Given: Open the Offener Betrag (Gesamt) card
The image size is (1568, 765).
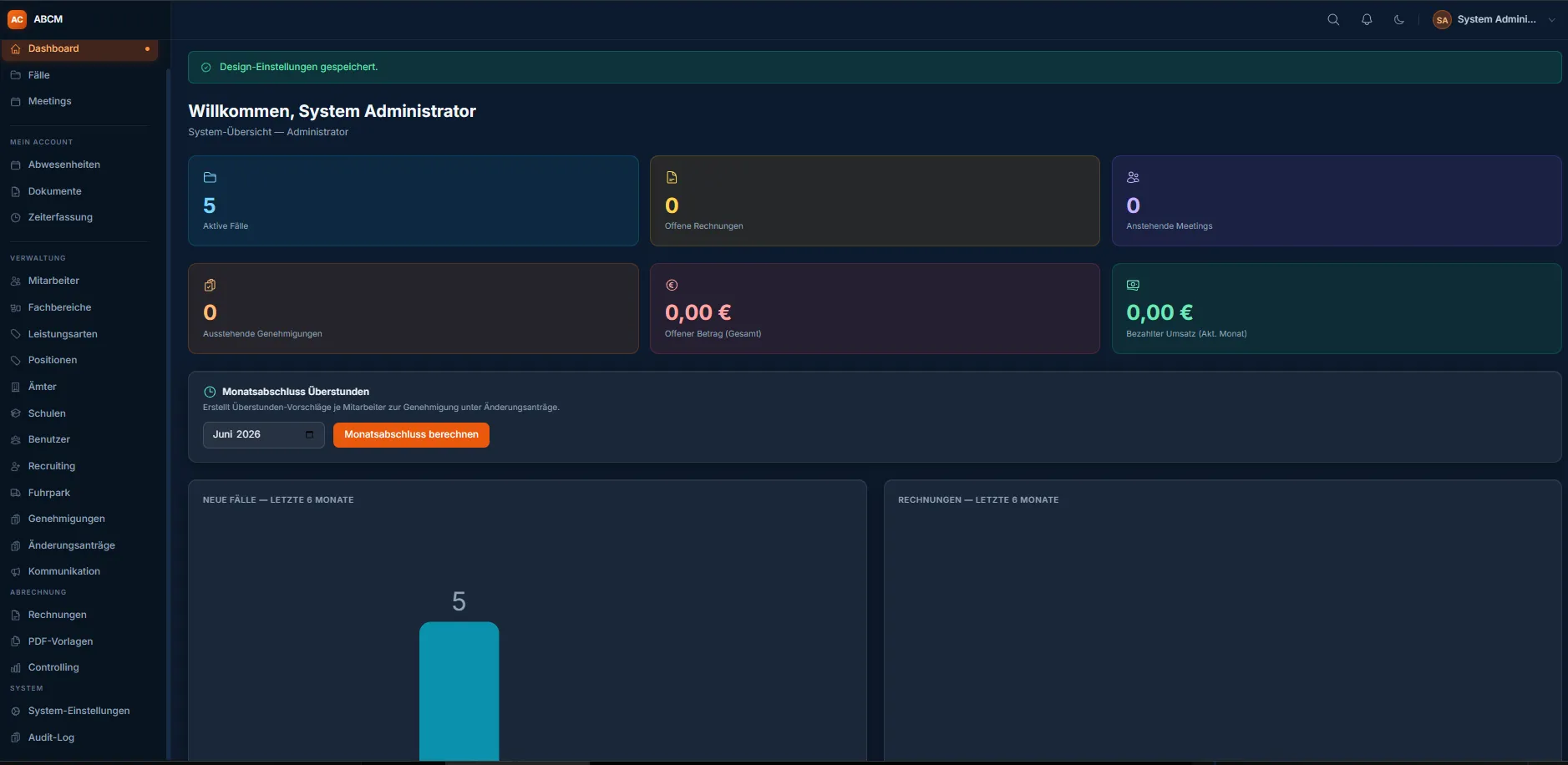Looking at the screenshot, I should [x=875, y=309].
